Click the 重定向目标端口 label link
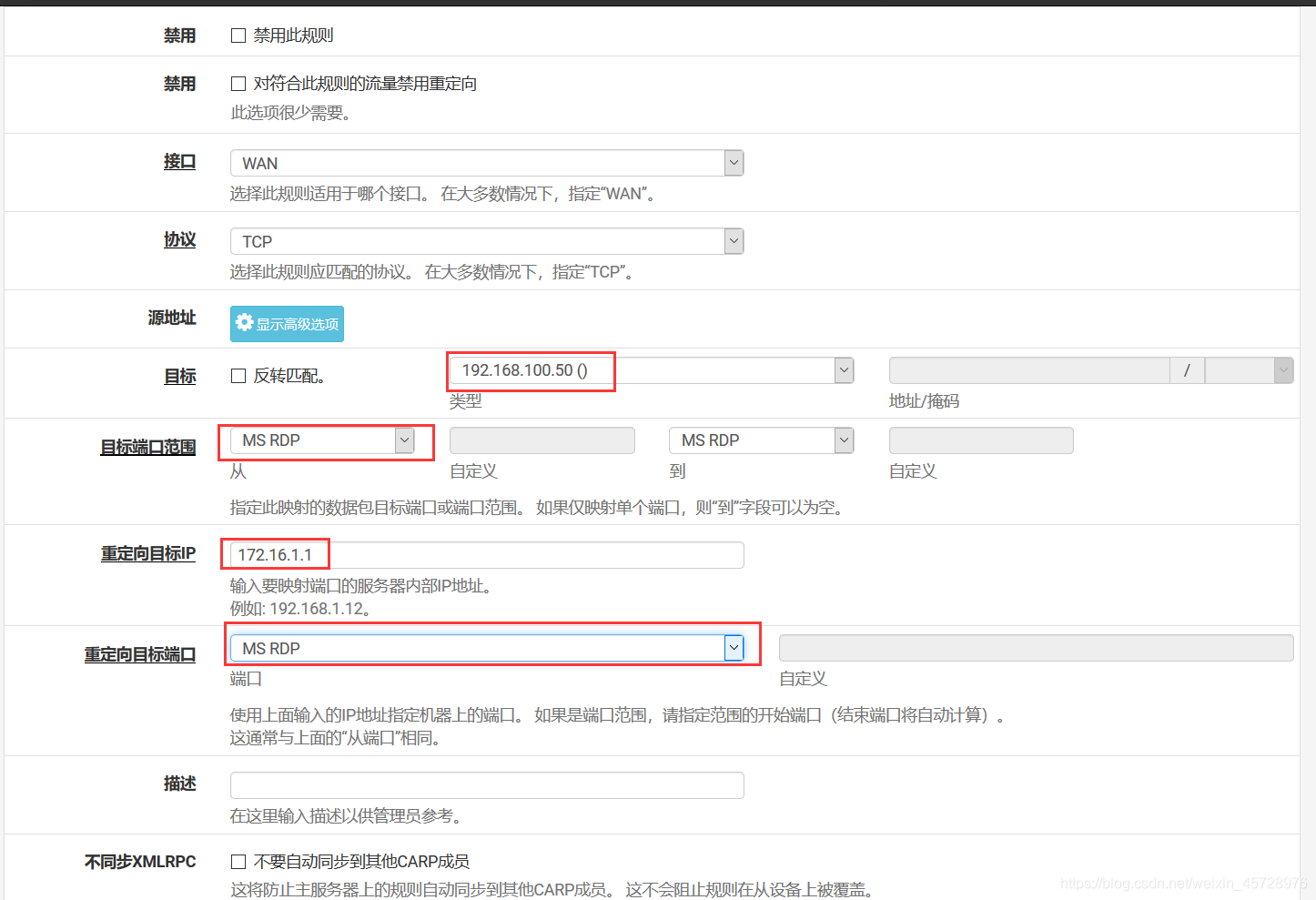The image size is (1316, 900). (140, 655)
